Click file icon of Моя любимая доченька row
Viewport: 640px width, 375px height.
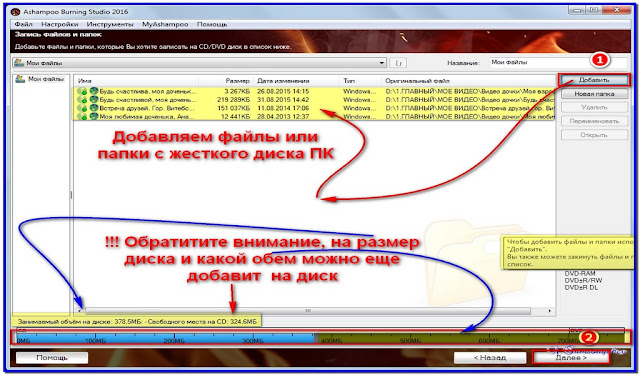(x=94, y=117)
